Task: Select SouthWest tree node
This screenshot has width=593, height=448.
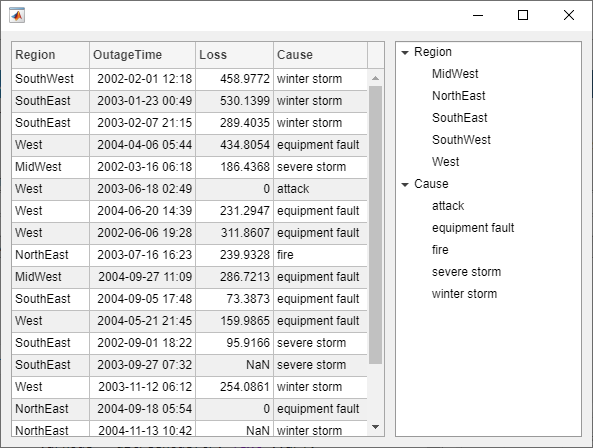Action: [x=461, y=140]
